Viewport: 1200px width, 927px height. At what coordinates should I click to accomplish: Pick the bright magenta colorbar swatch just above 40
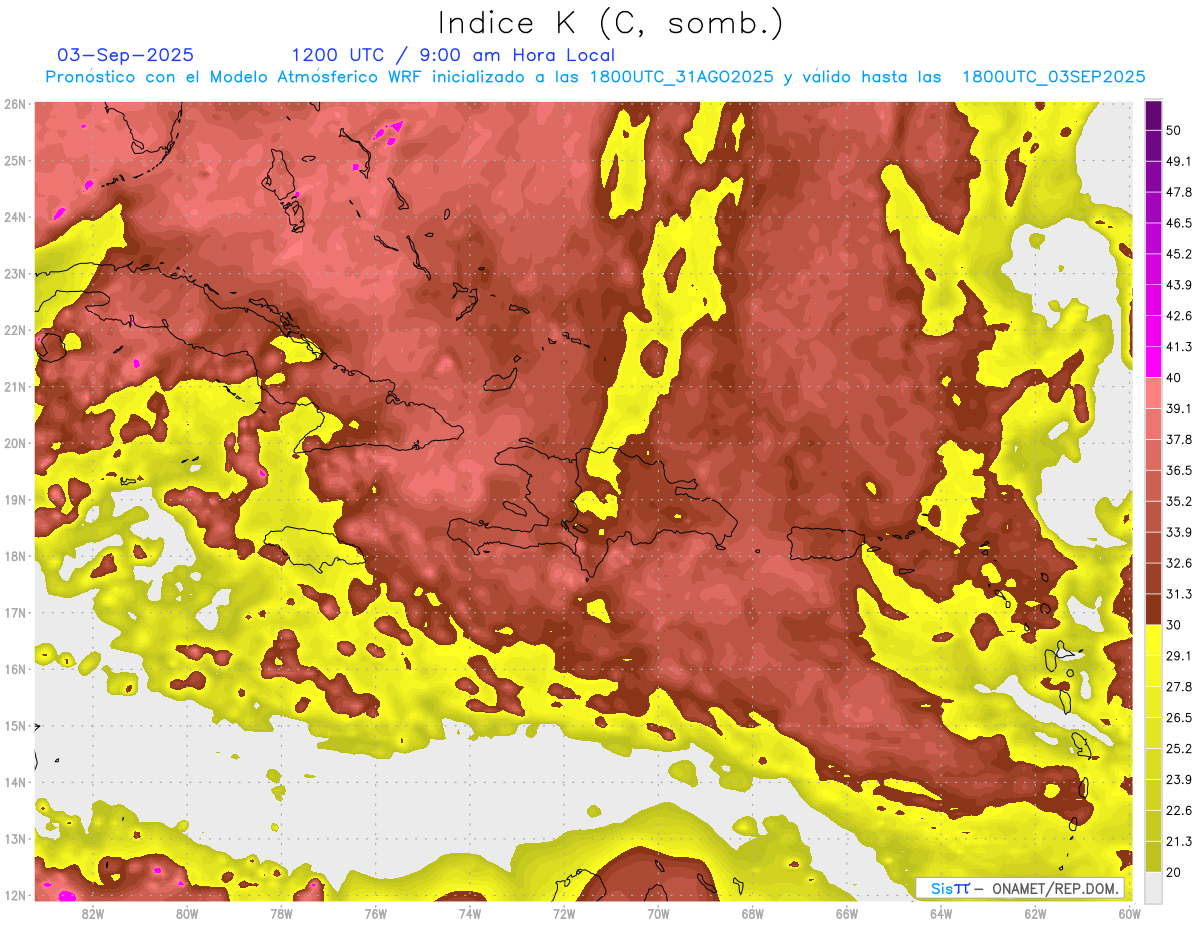click(1153, 362)
